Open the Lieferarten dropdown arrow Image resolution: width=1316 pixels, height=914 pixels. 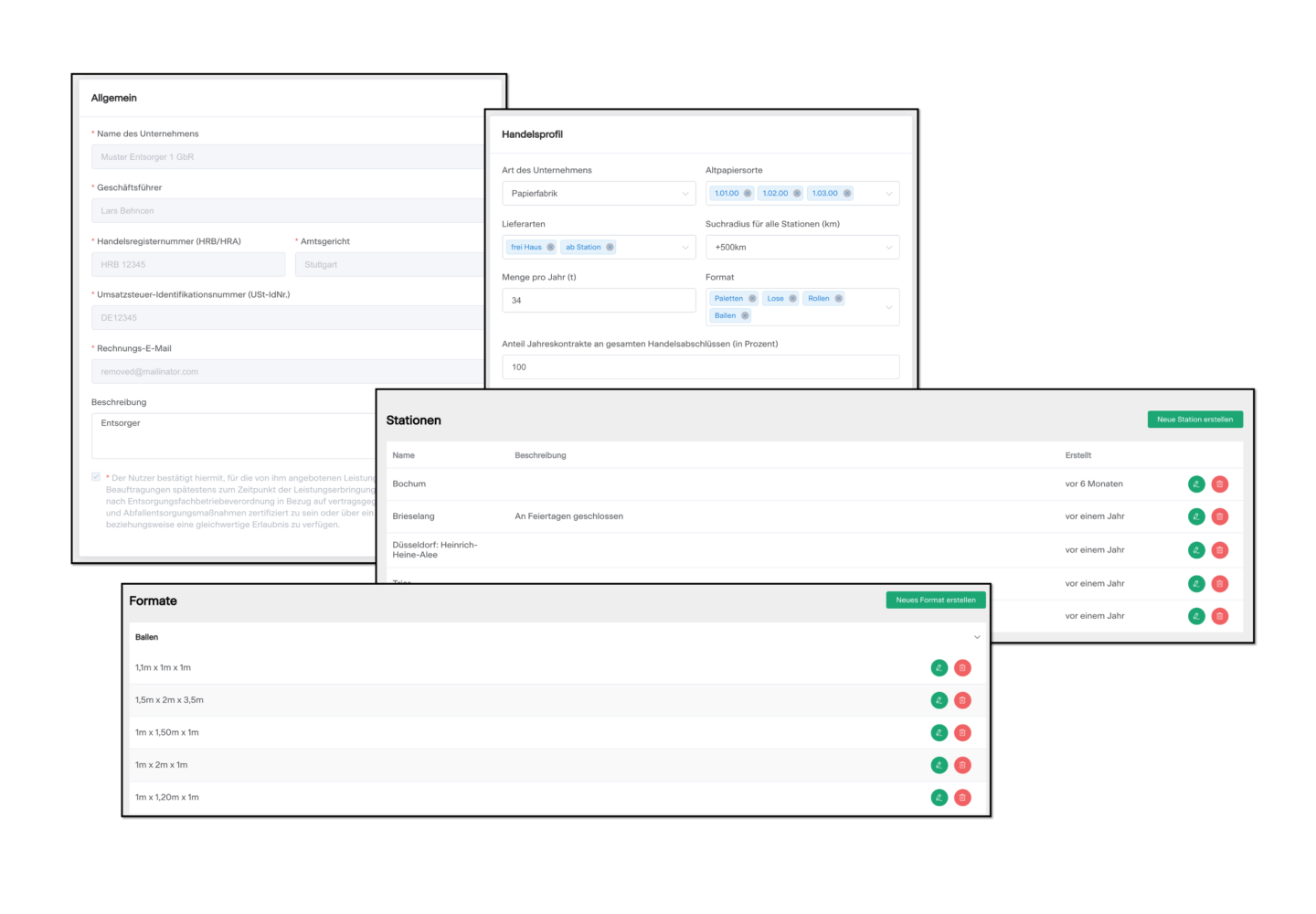tap(685, 248)
